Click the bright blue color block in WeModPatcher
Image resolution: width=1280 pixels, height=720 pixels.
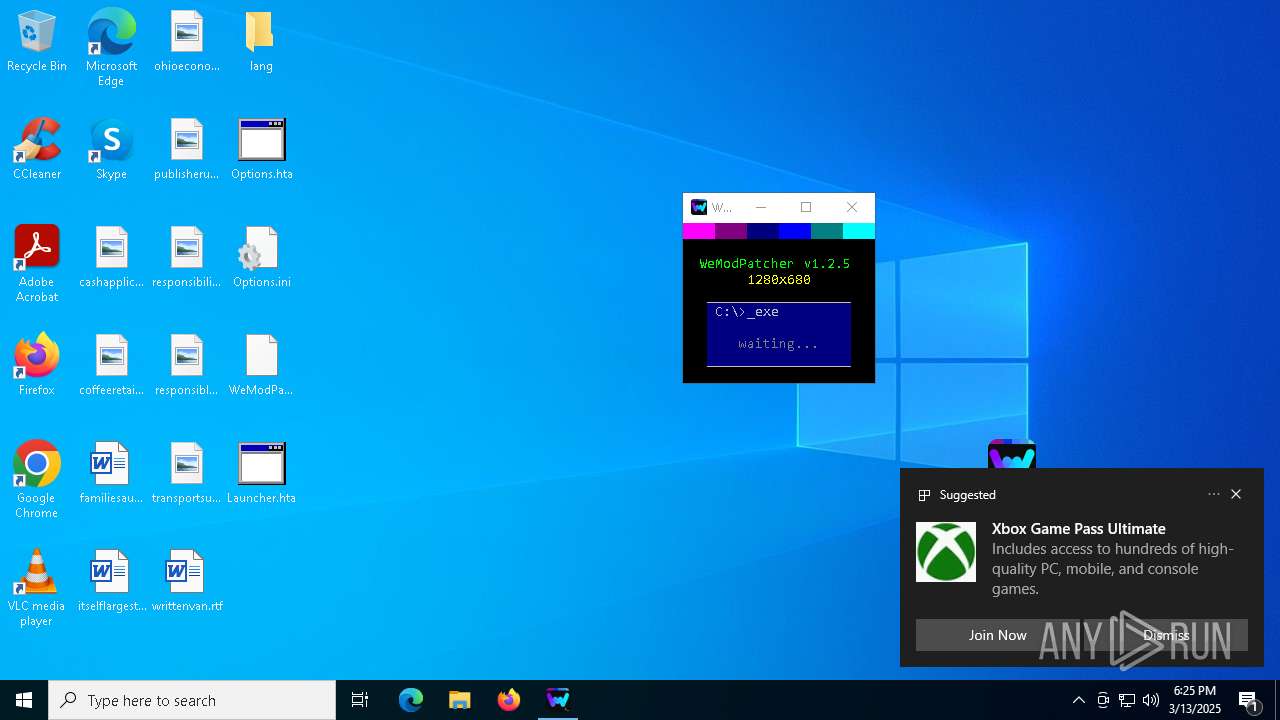pyautogui.click(x=795, y=231)
